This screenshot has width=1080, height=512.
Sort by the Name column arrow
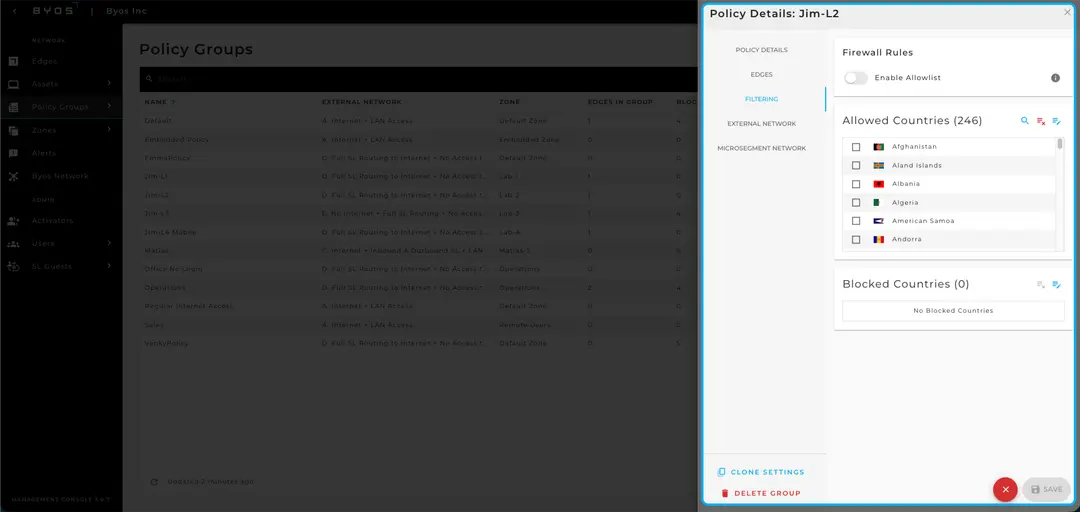point(173,102)
